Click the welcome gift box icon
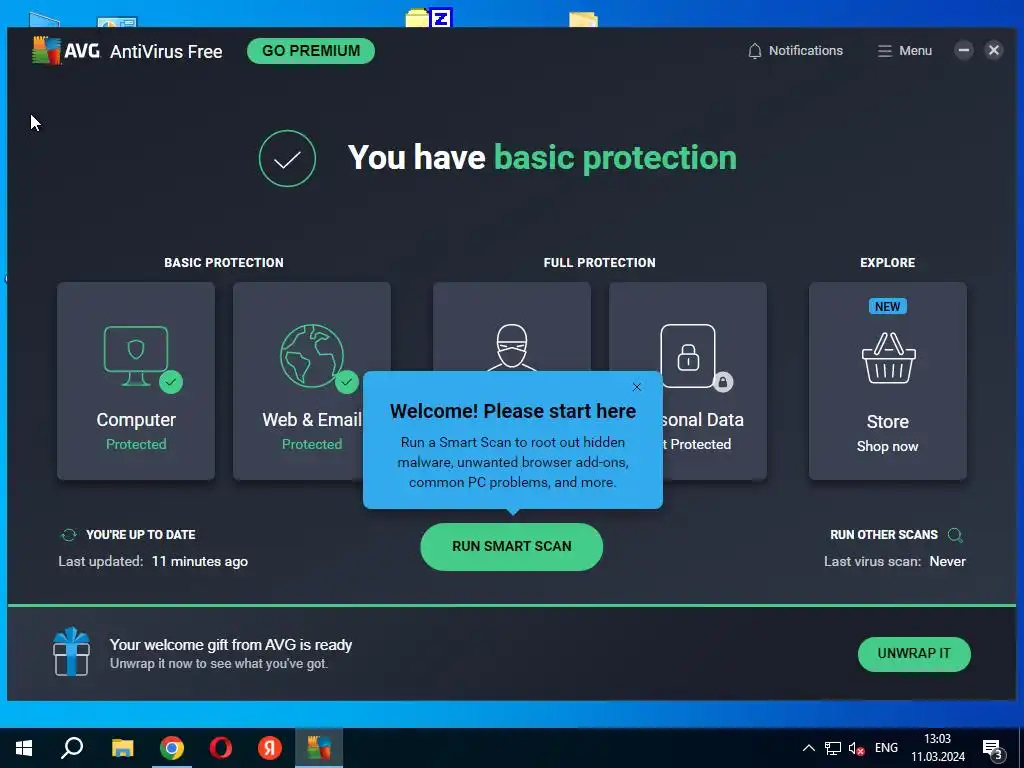This screenshot has height=768, width=1024. (x=71, y=651)
